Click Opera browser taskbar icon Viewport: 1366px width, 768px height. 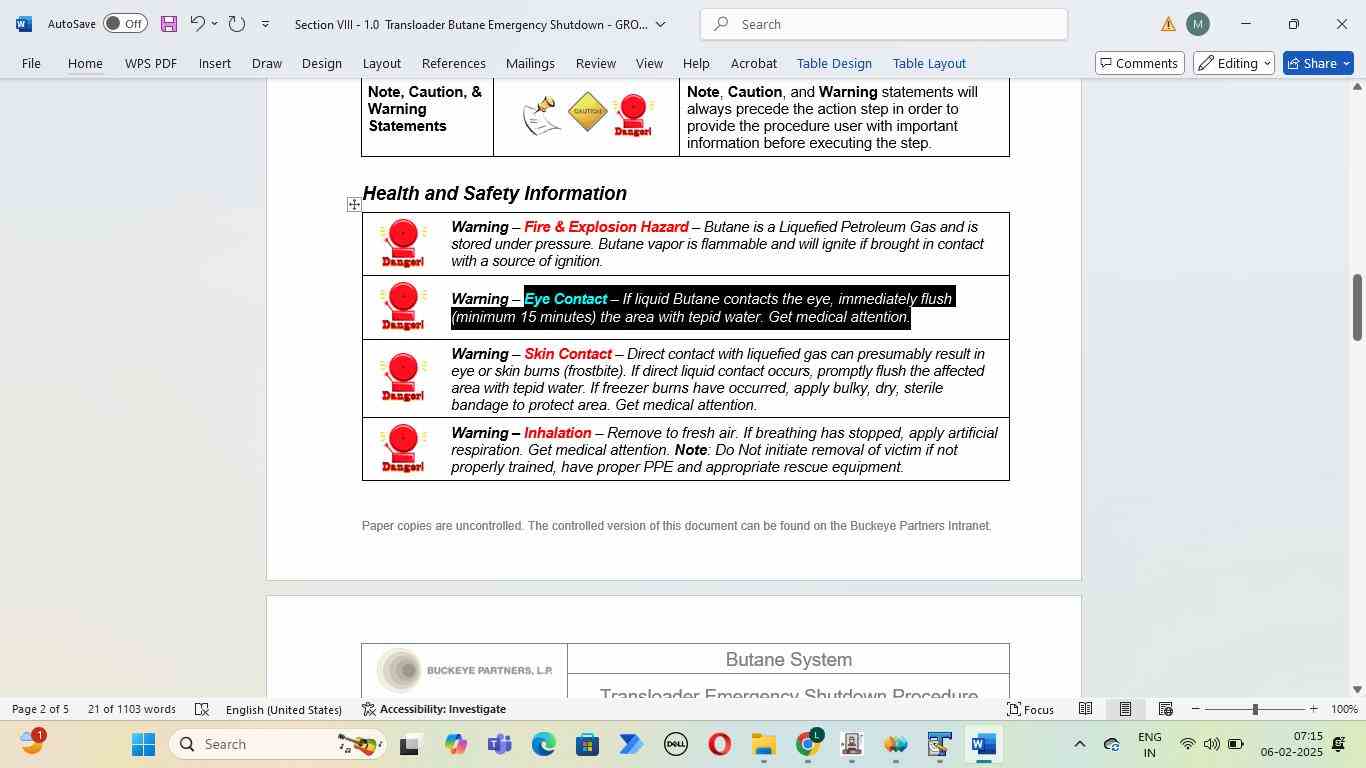point(719,744)
